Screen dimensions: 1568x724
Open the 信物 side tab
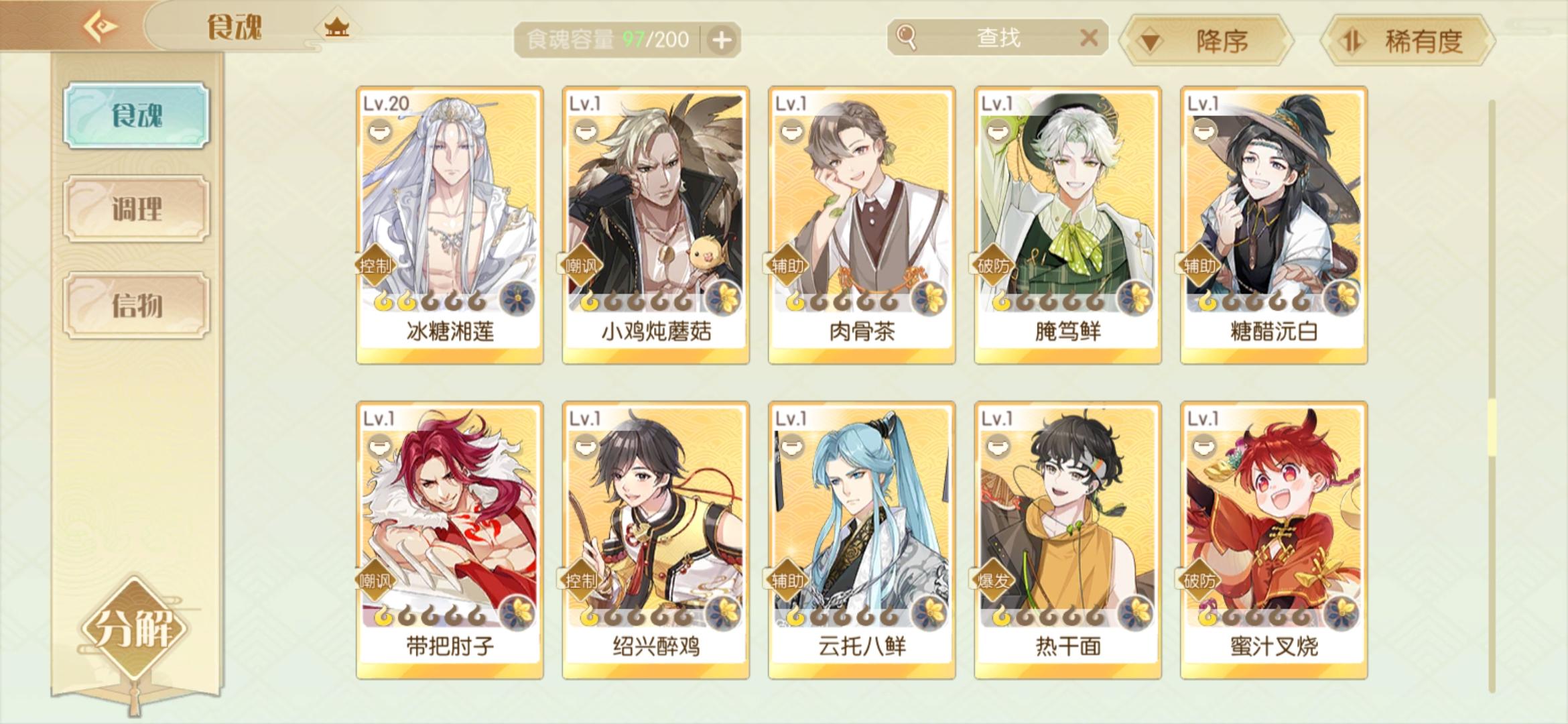tap(137, 305)
